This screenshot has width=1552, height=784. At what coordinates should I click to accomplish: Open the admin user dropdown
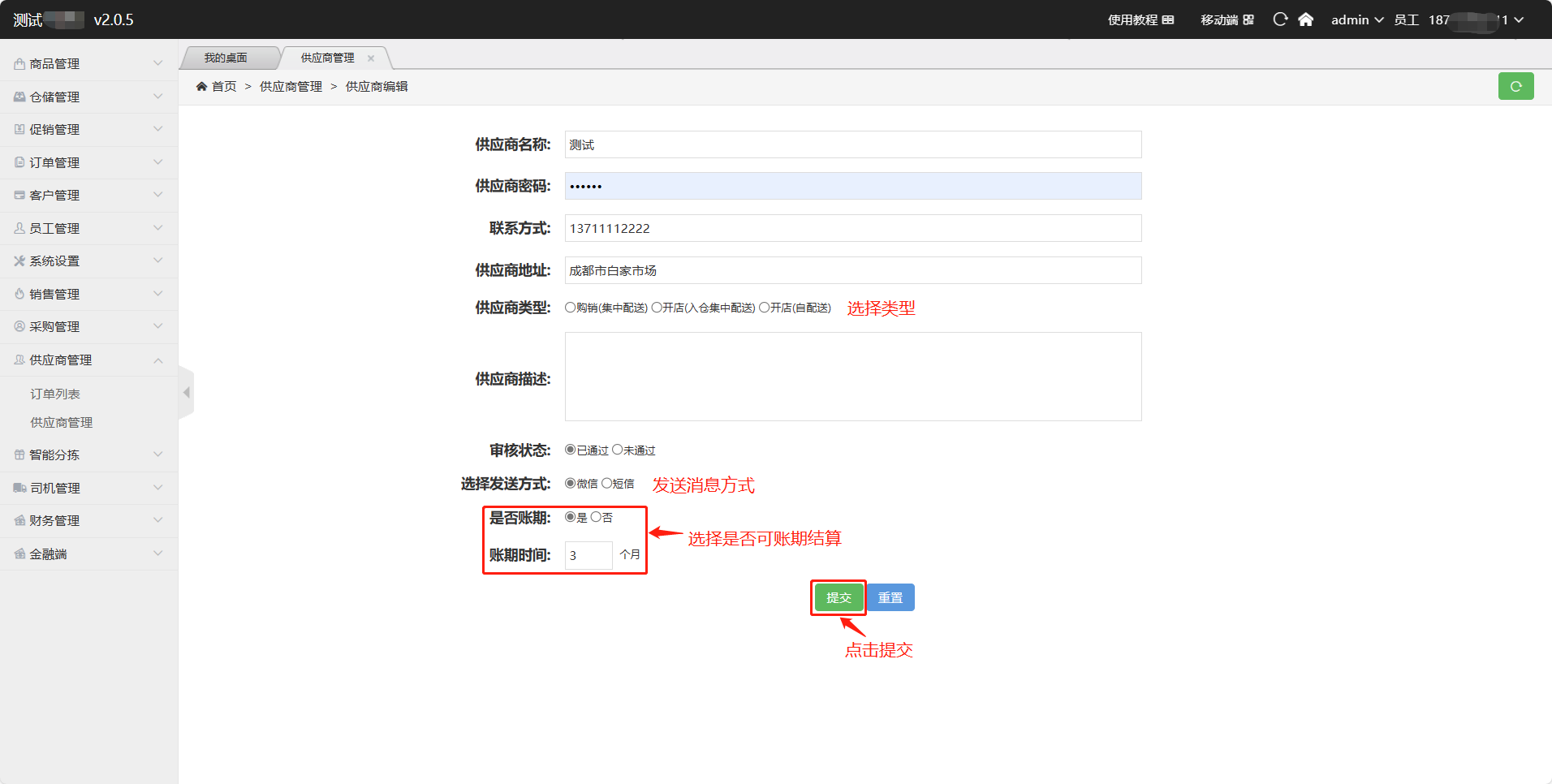pyautogui.click(x=1356, y=19)
